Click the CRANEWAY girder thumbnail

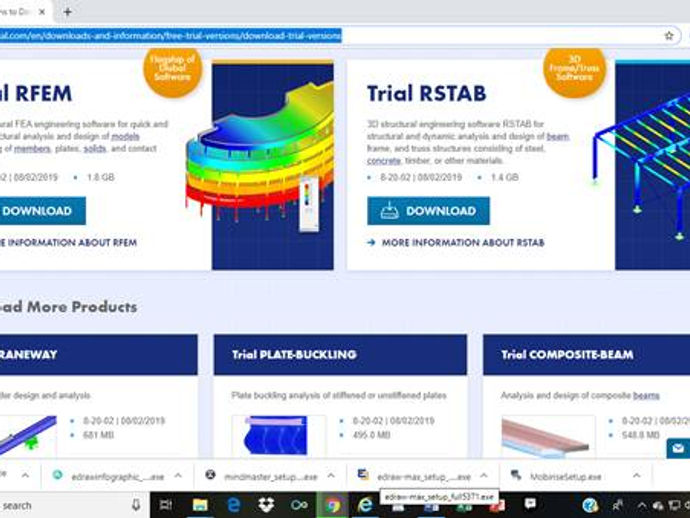pos(28,435)
